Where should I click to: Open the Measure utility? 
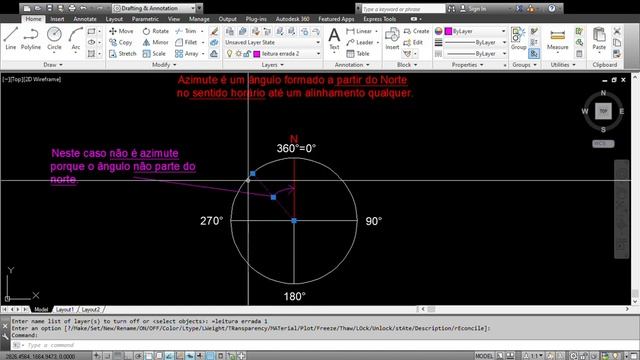(x=558, y=39)
